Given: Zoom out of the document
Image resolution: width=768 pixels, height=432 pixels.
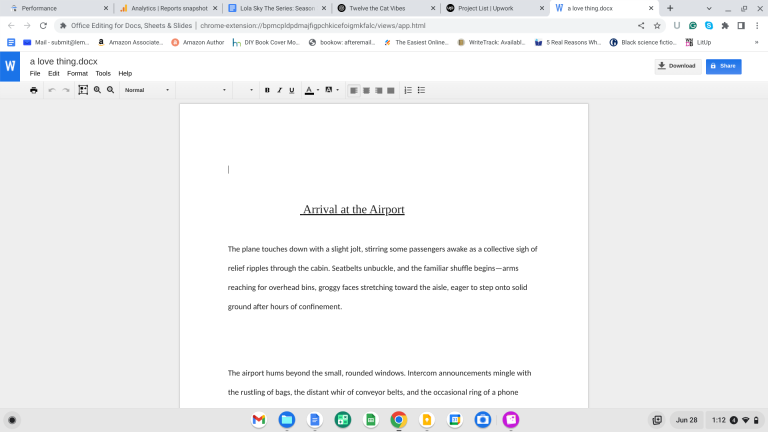Looking at the screenshot, I should tap(111, 90).
